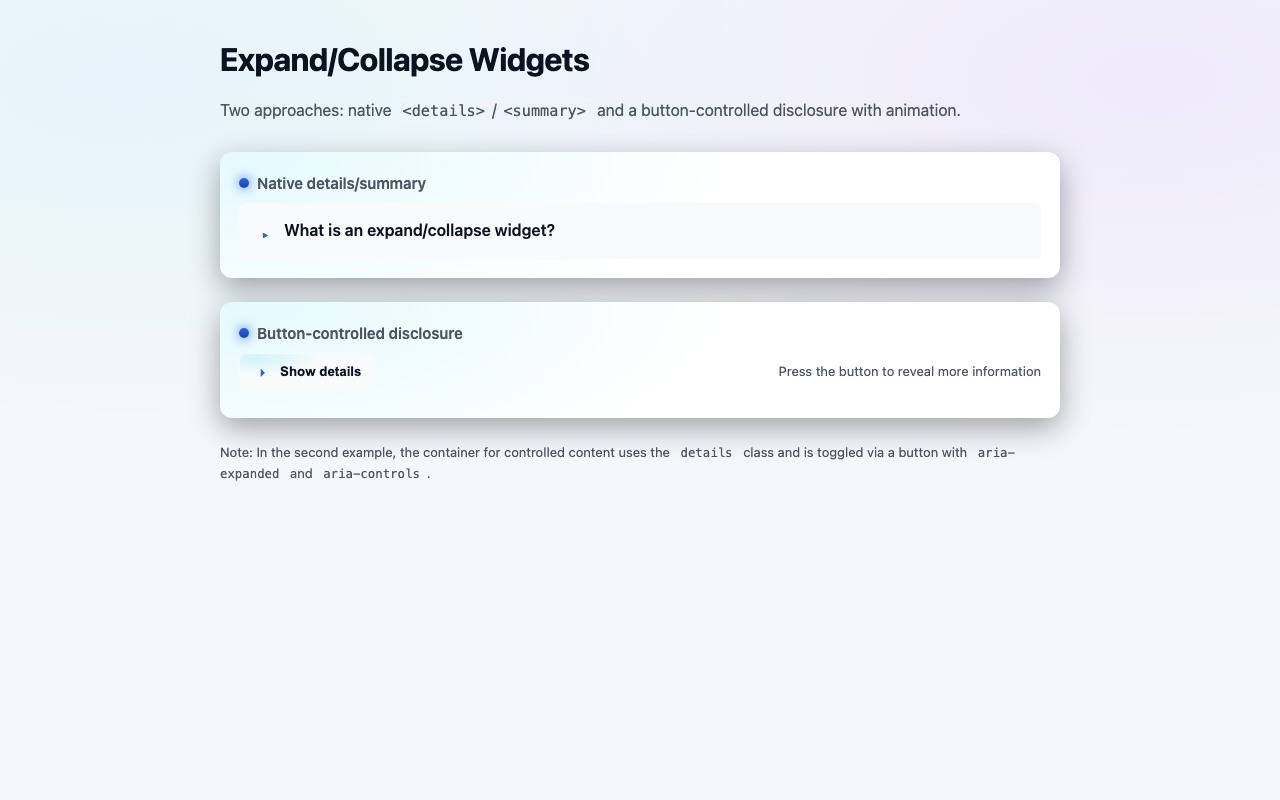
Task: Click the Expand/Collapse Widgets heading
Action: (x=404, y=60)
